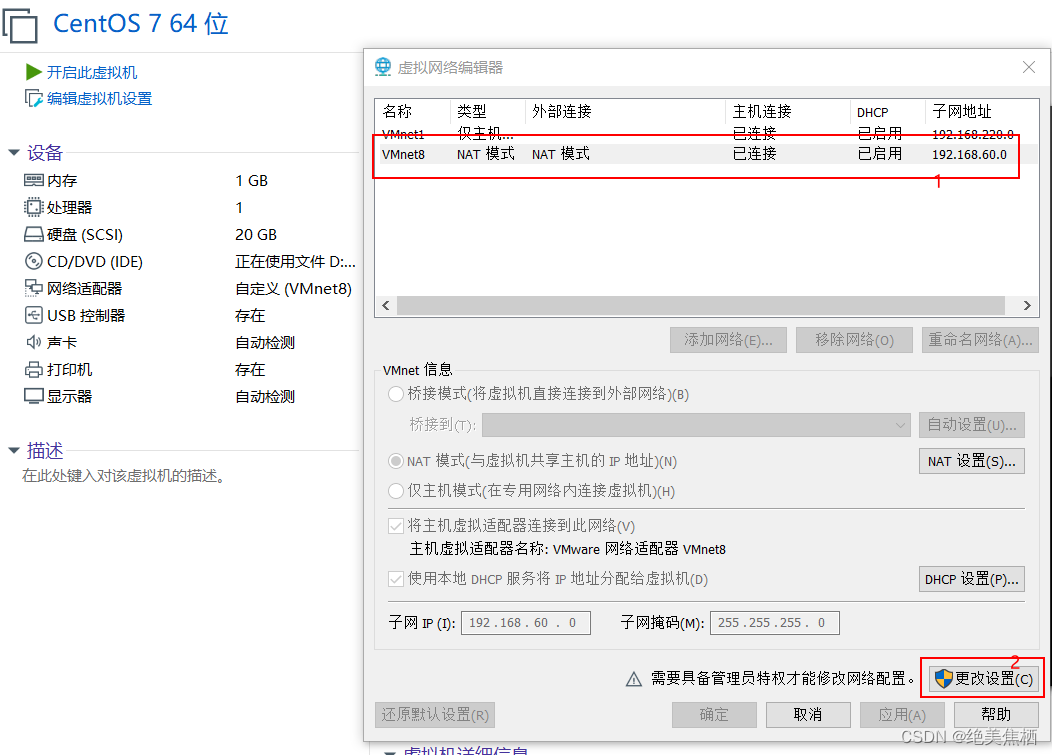1052x755 pixels.
Task: Click the green play icon to start VM
Action: 34,72
